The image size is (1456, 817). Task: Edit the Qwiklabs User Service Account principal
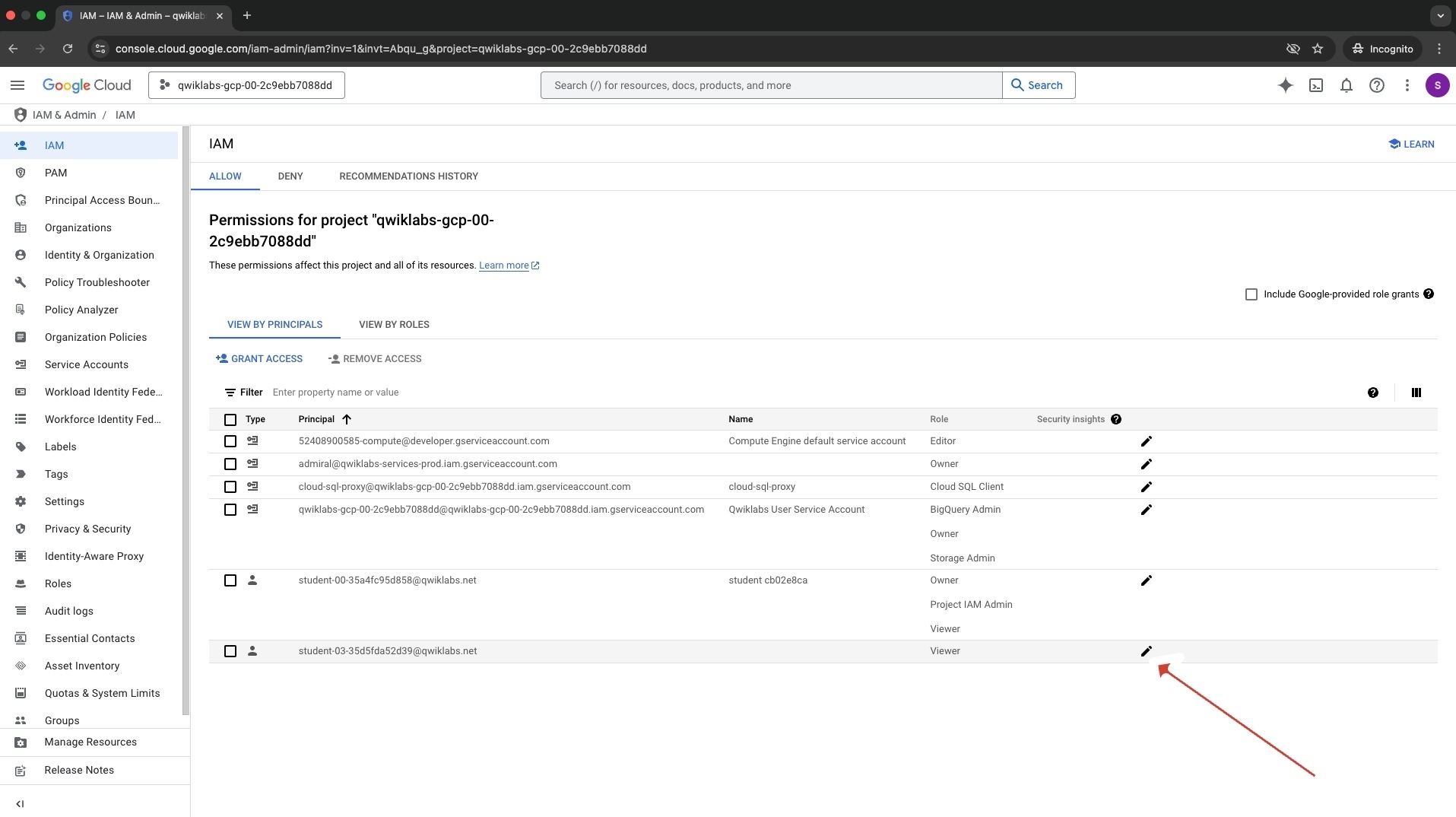[x=1146, y=510]
